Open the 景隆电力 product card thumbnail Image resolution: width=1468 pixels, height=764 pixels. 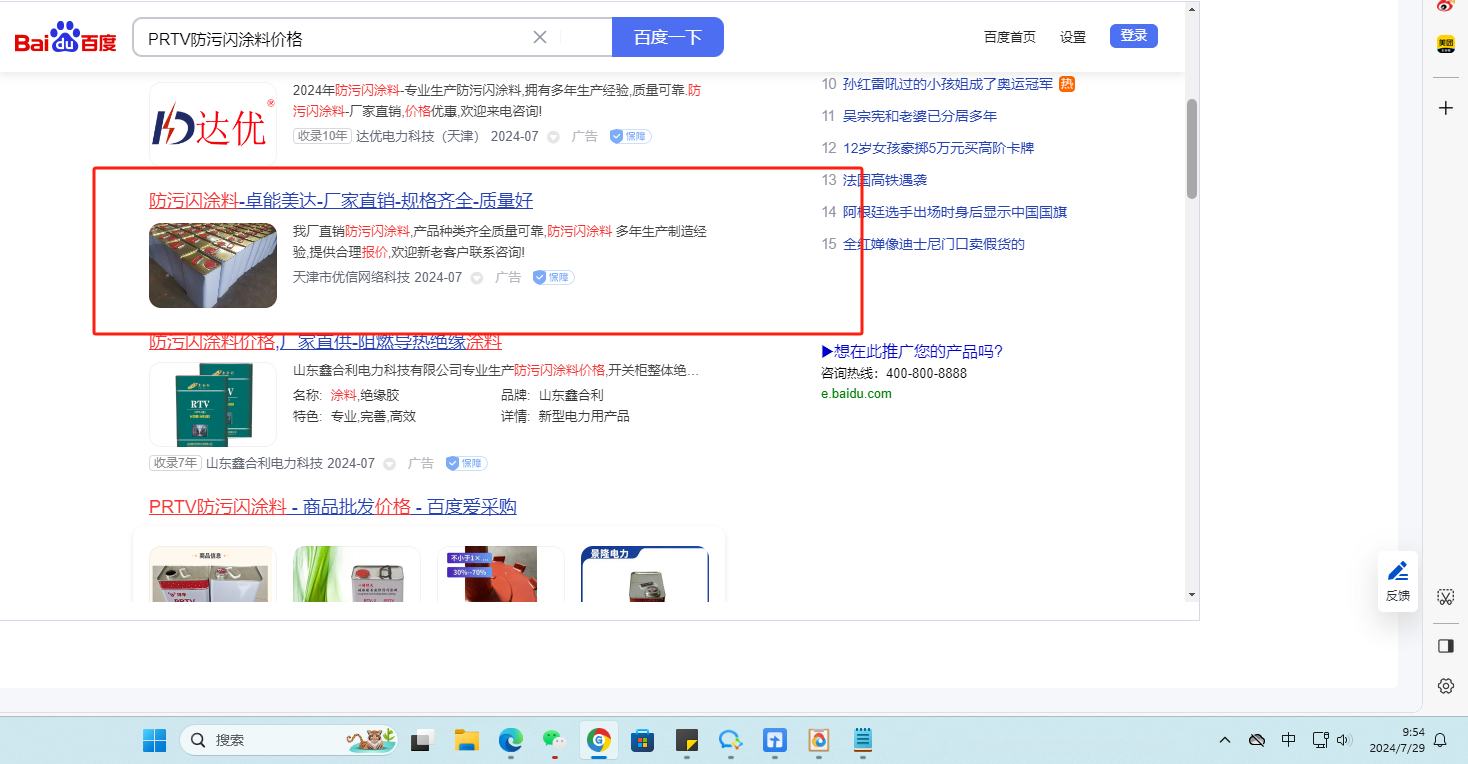pyautogui.click(x=645, y=573)
